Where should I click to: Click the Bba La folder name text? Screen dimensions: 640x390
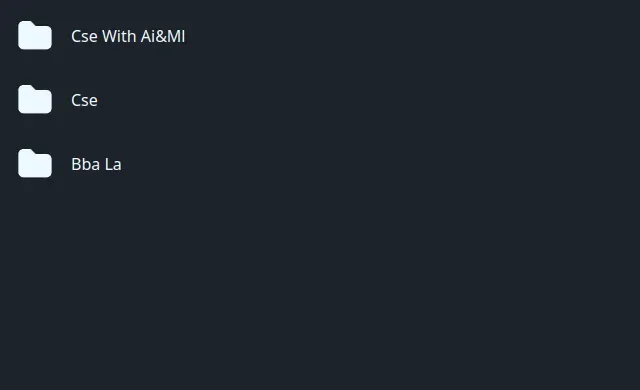click(96, 164)
